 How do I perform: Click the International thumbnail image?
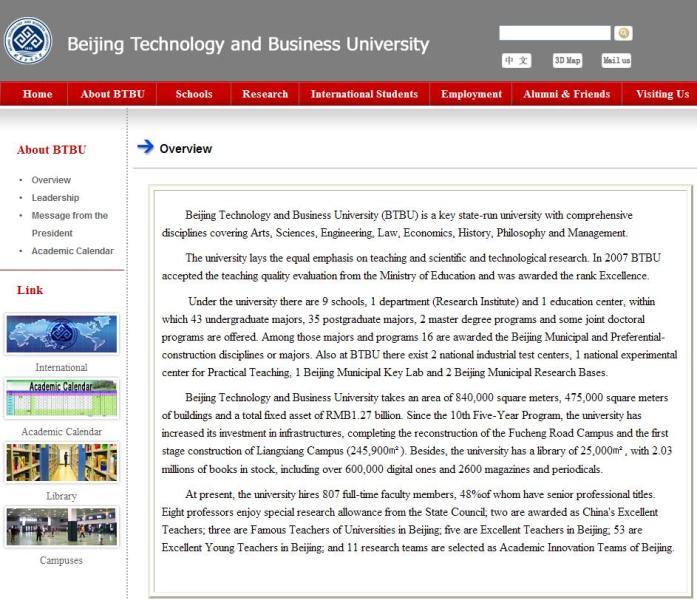[x=61, y=335]
